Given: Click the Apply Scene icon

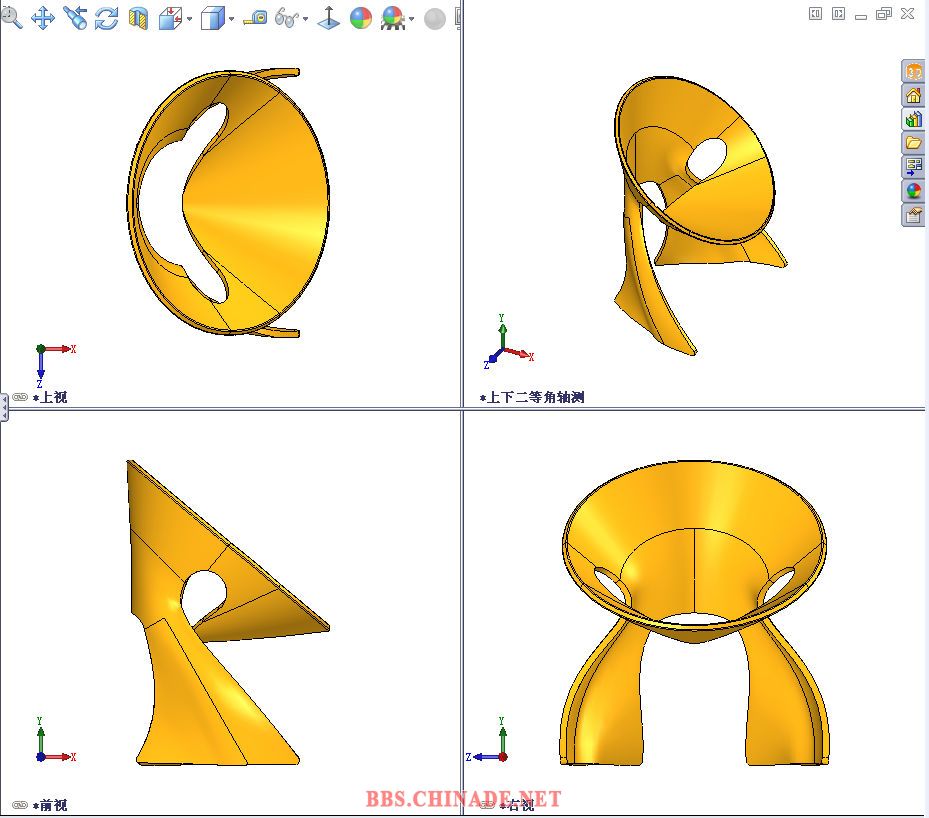Looking at the screenshot, I should coord(393,18).
